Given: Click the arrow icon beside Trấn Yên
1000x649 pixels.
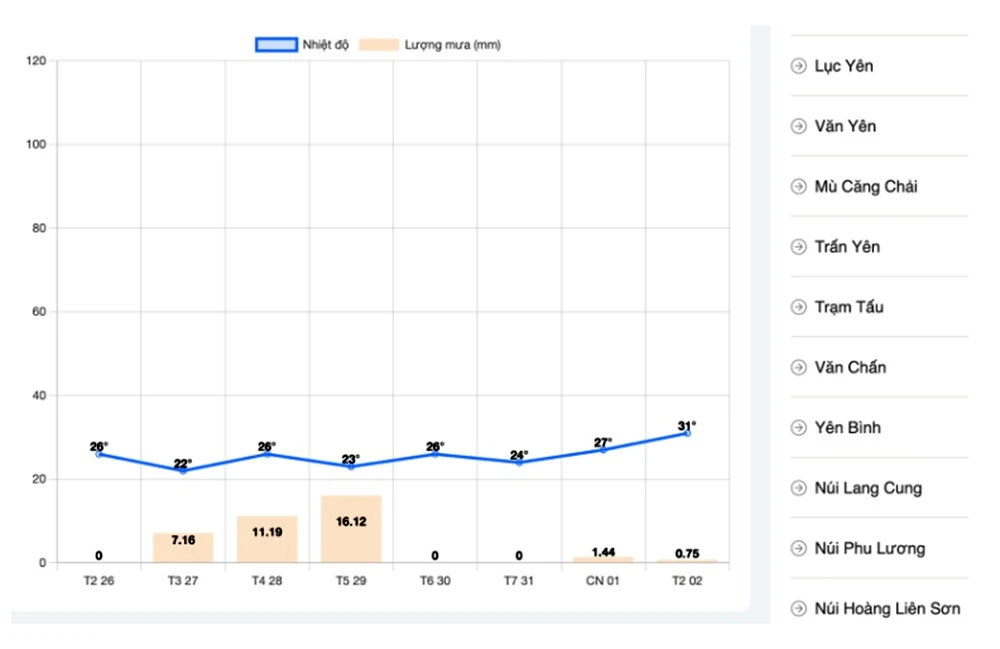Looking at the screenshot, I should [x=798, y=247].
